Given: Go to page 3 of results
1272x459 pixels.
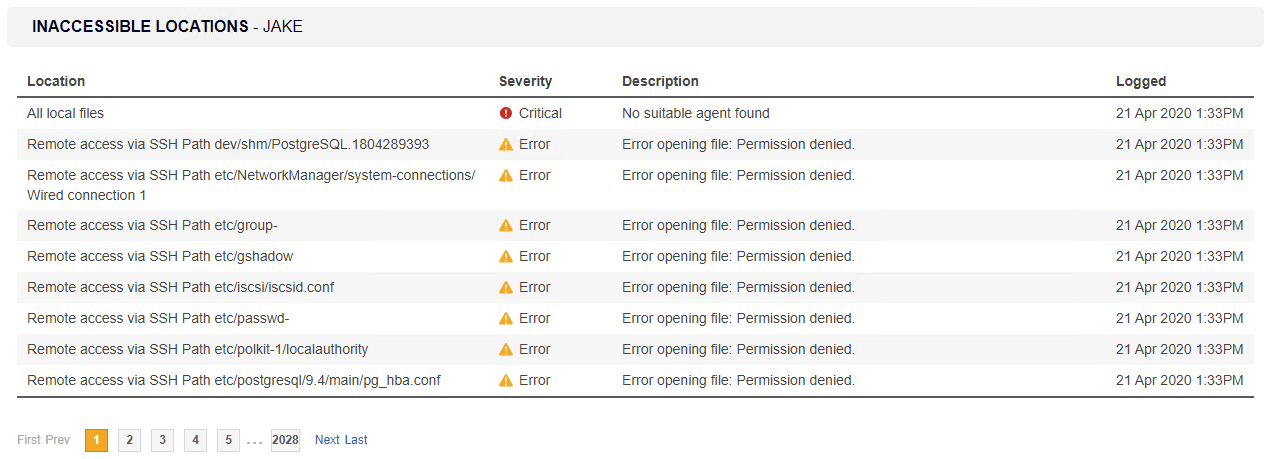Looking at the screenshot, I should (x=162, y=440).
